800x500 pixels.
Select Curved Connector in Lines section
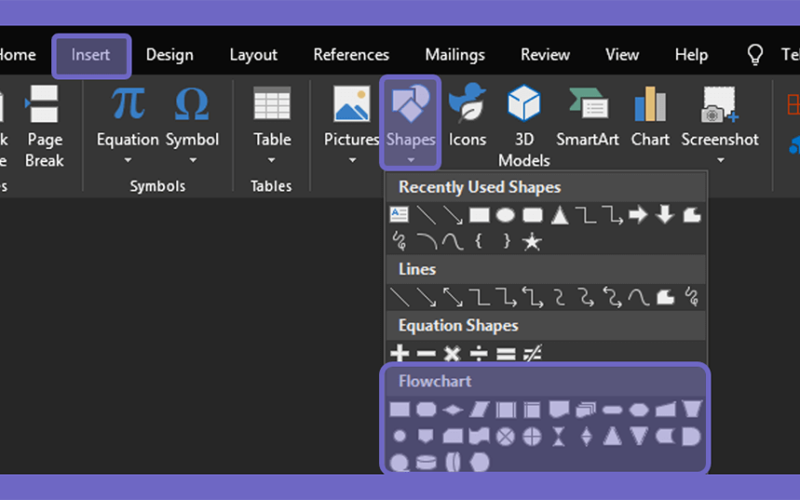click(x=559, y=297)
